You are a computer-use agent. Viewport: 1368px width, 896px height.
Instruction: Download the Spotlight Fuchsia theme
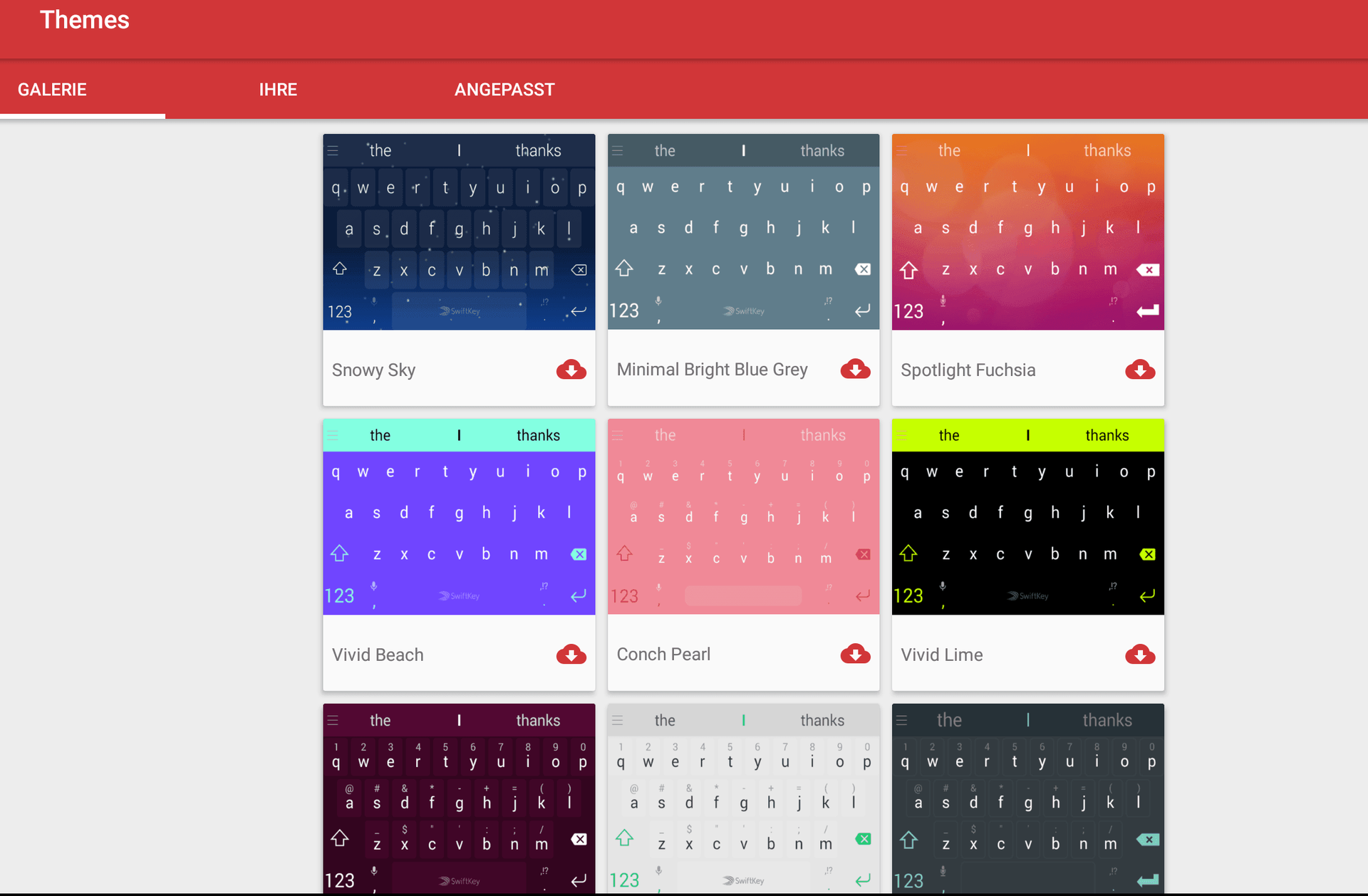(1139, 370)
